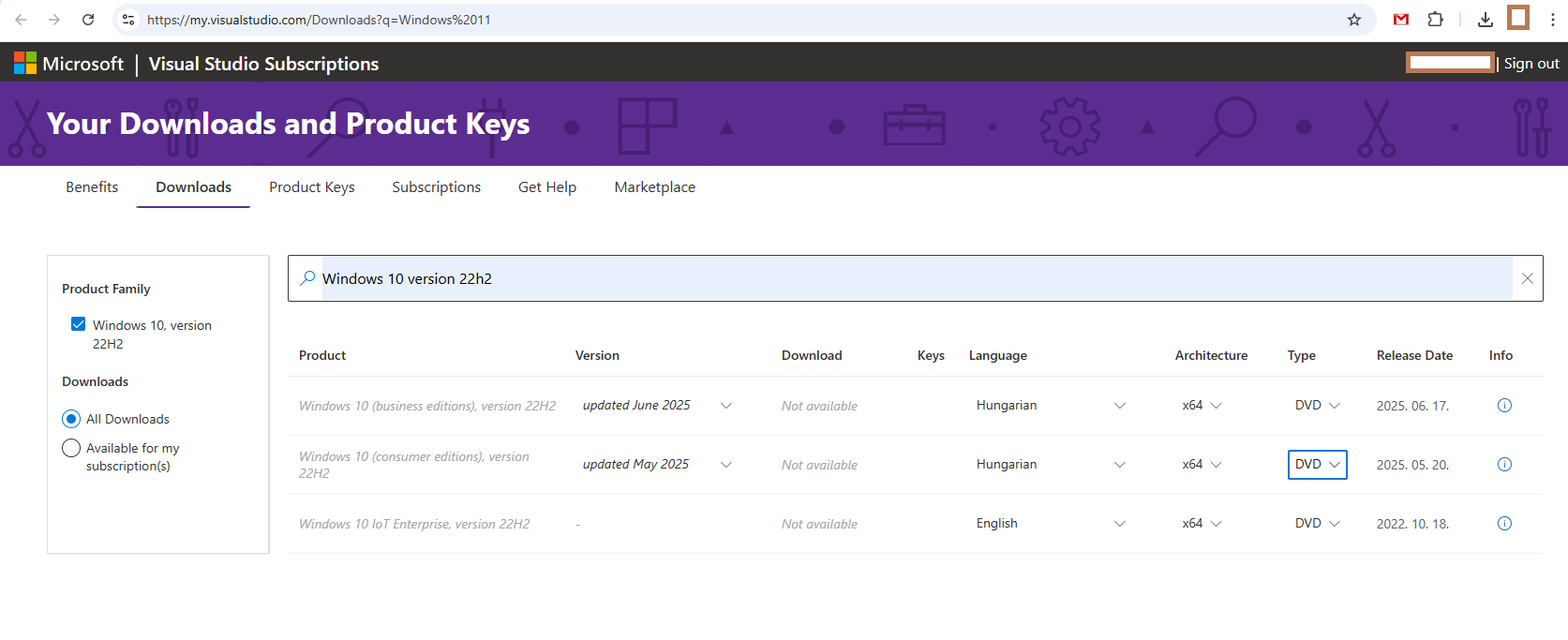Click the Your Downloads and Product Keys heading
Image resolution: width=1568 pixels, height=640 pixels.
[x=289, y=124]
